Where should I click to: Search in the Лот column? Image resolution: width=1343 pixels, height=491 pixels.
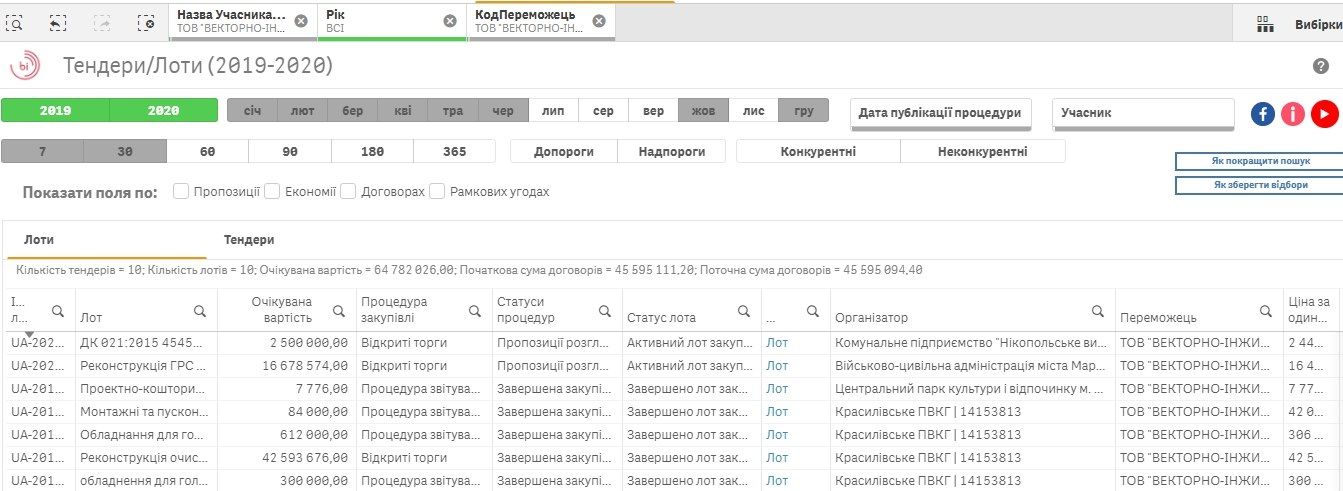tap(200, 311)
